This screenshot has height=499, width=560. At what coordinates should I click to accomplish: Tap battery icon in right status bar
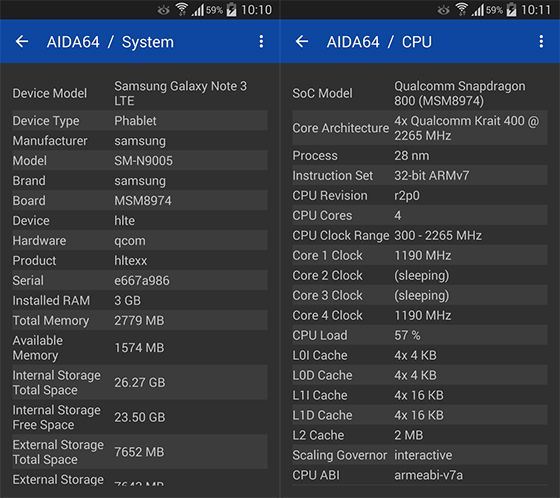coord(511,10)
